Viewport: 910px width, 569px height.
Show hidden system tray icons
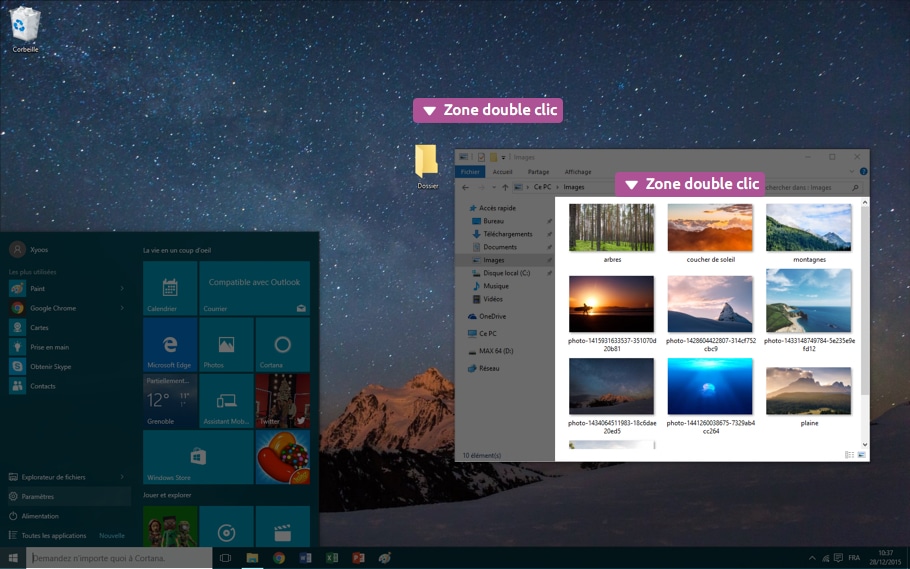pos(811,557)
